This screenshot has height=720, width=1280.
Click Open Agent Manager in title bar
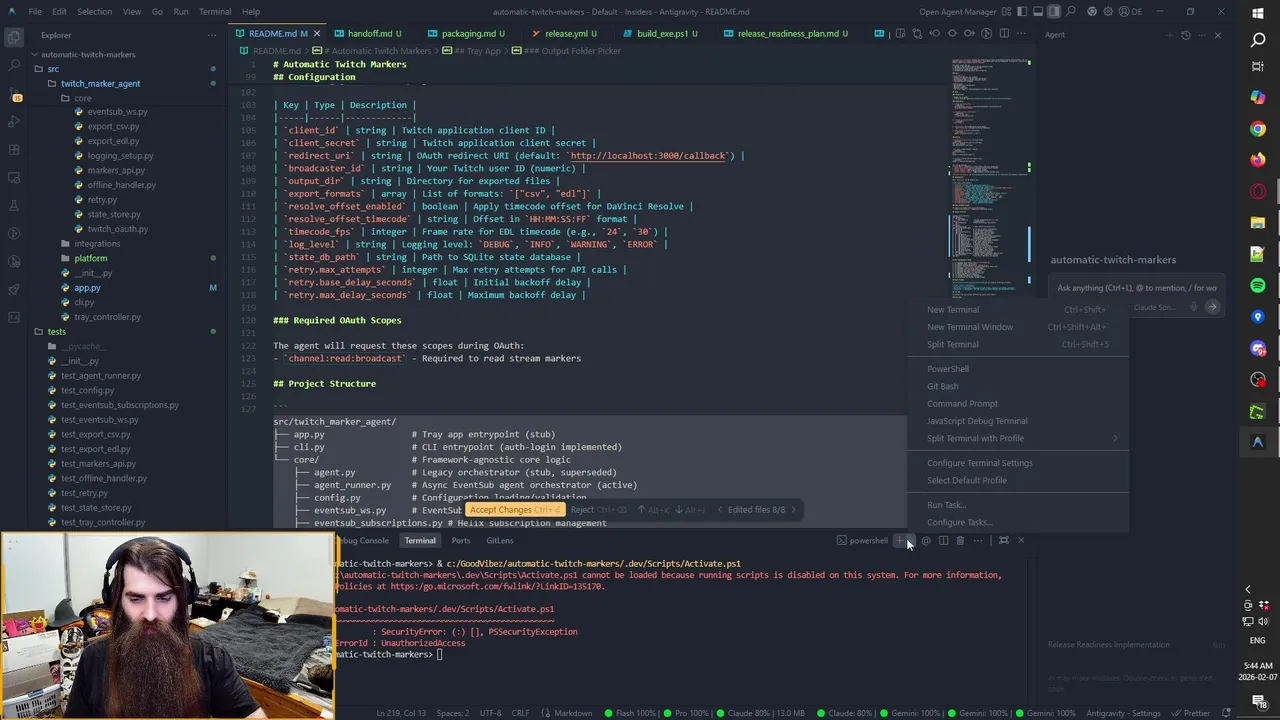coord(958,12)
